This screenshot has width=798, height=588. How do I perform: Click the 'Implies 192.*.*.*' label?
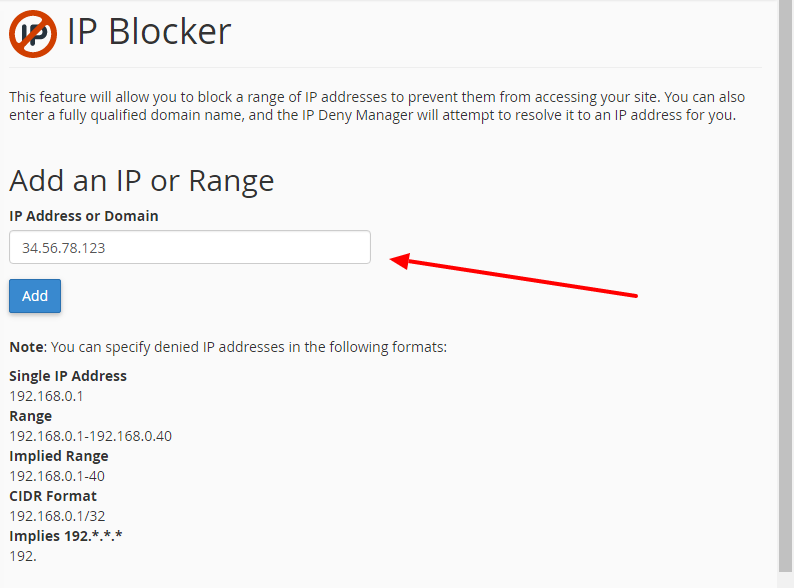(66, 536)
